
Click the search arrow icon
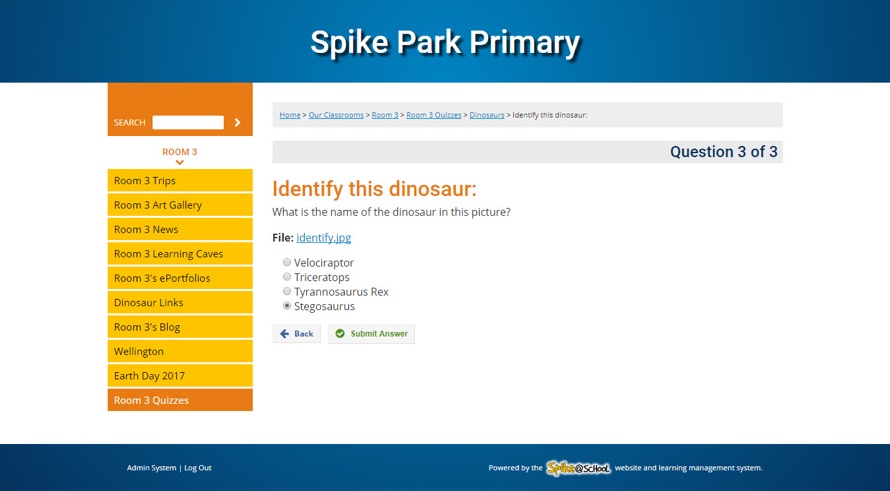pyautogui.click(x=237, y=123)
